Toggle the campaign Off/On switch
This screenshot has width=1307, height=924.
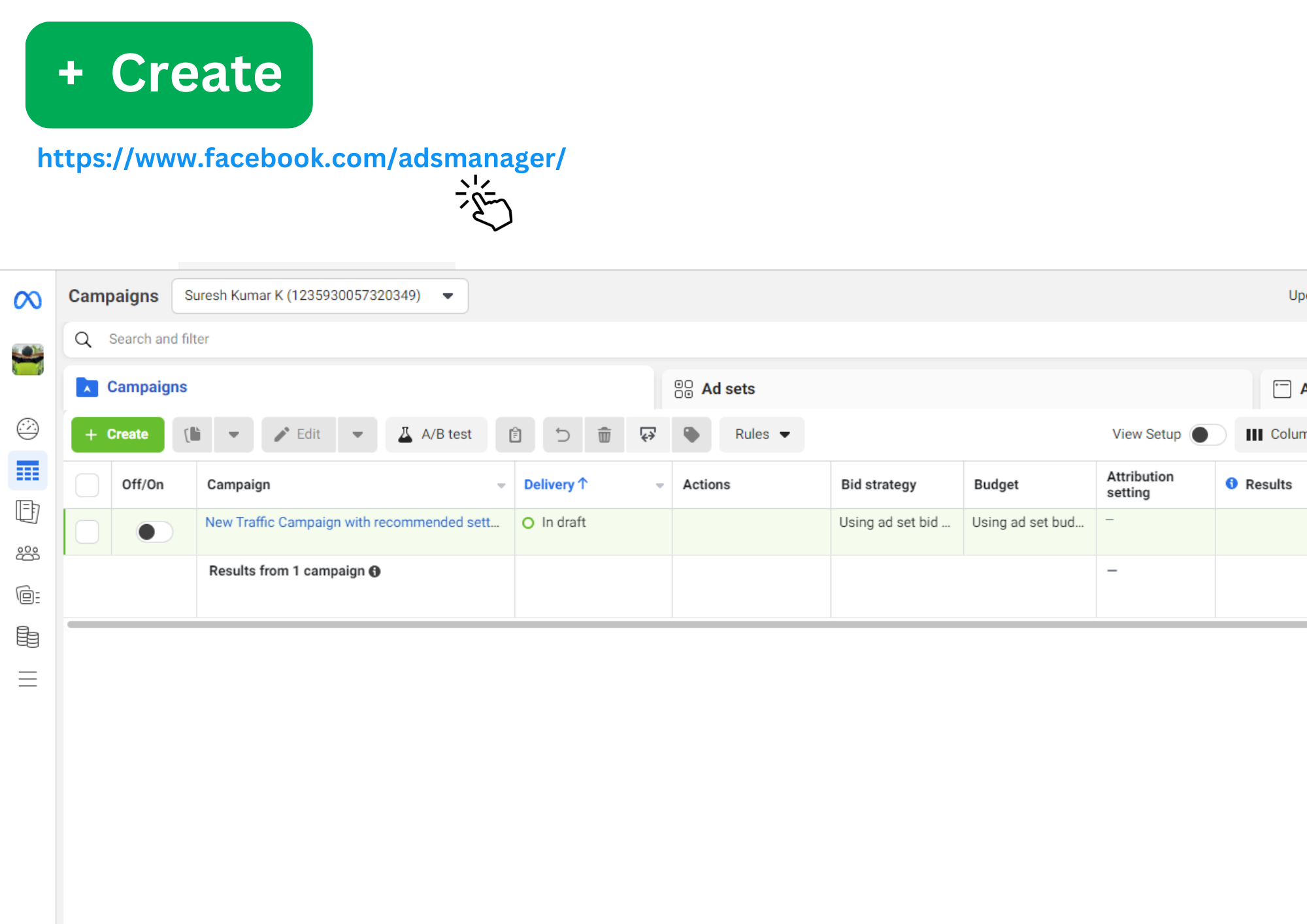pyautogui.click(x=154, y=532)
